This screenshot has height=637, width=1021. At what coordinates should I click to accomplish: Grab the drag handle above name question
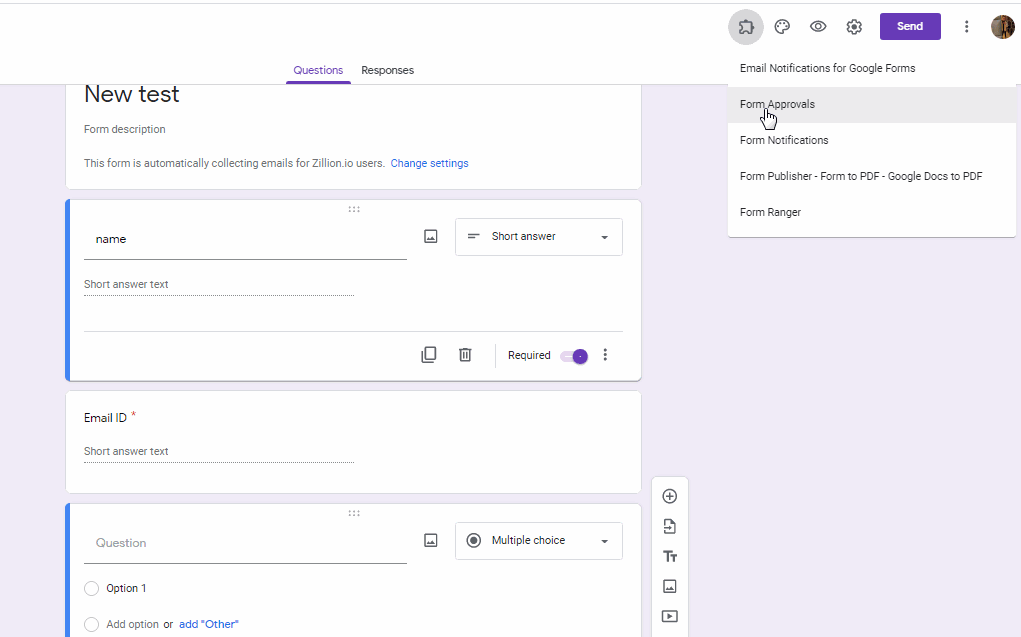click(x=354, y=209)
